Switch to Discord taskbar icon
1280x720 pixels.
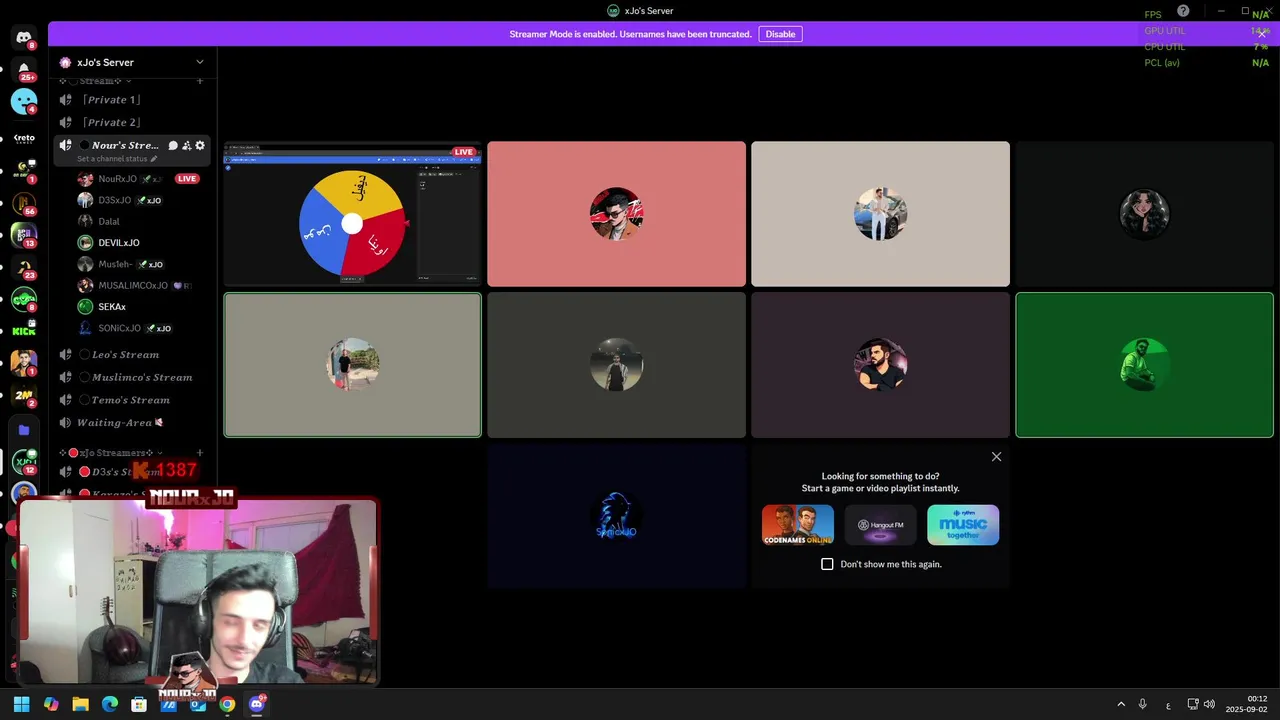coord(256,704)
